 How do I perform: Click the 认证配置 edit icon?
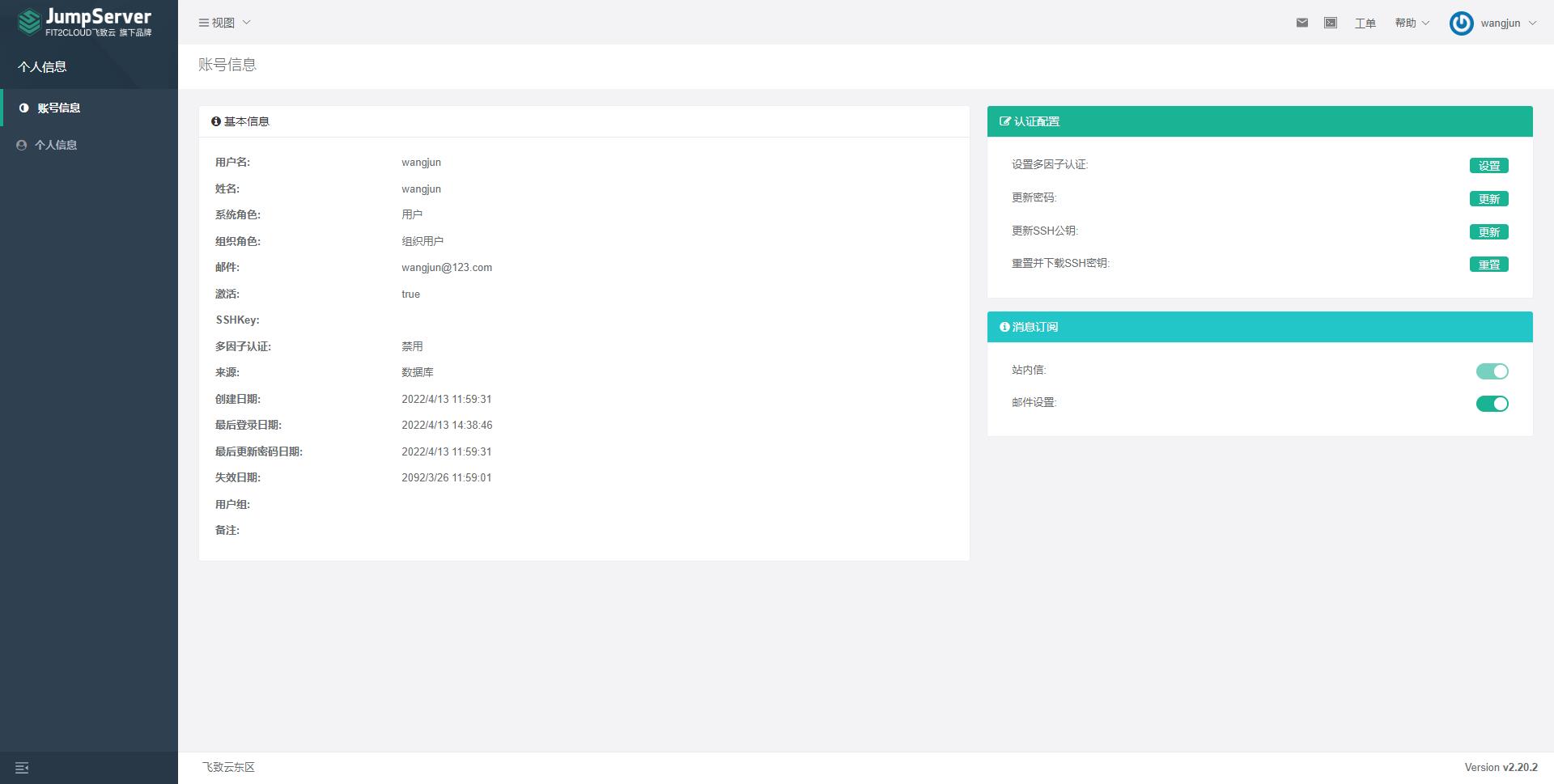click(1005, 121)
